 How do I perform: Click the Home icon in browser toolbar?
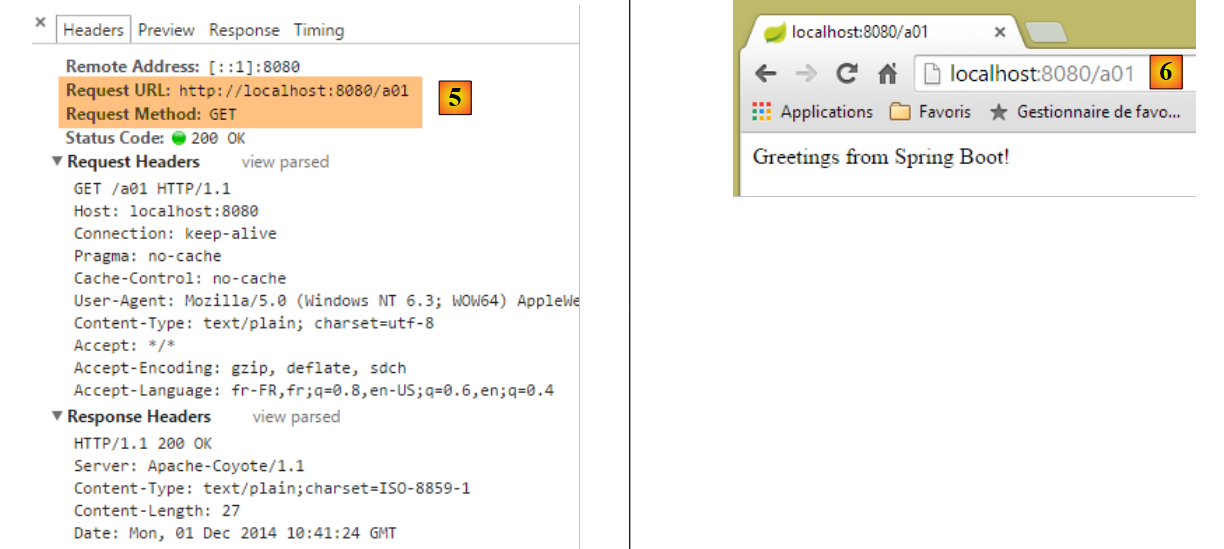887,74
